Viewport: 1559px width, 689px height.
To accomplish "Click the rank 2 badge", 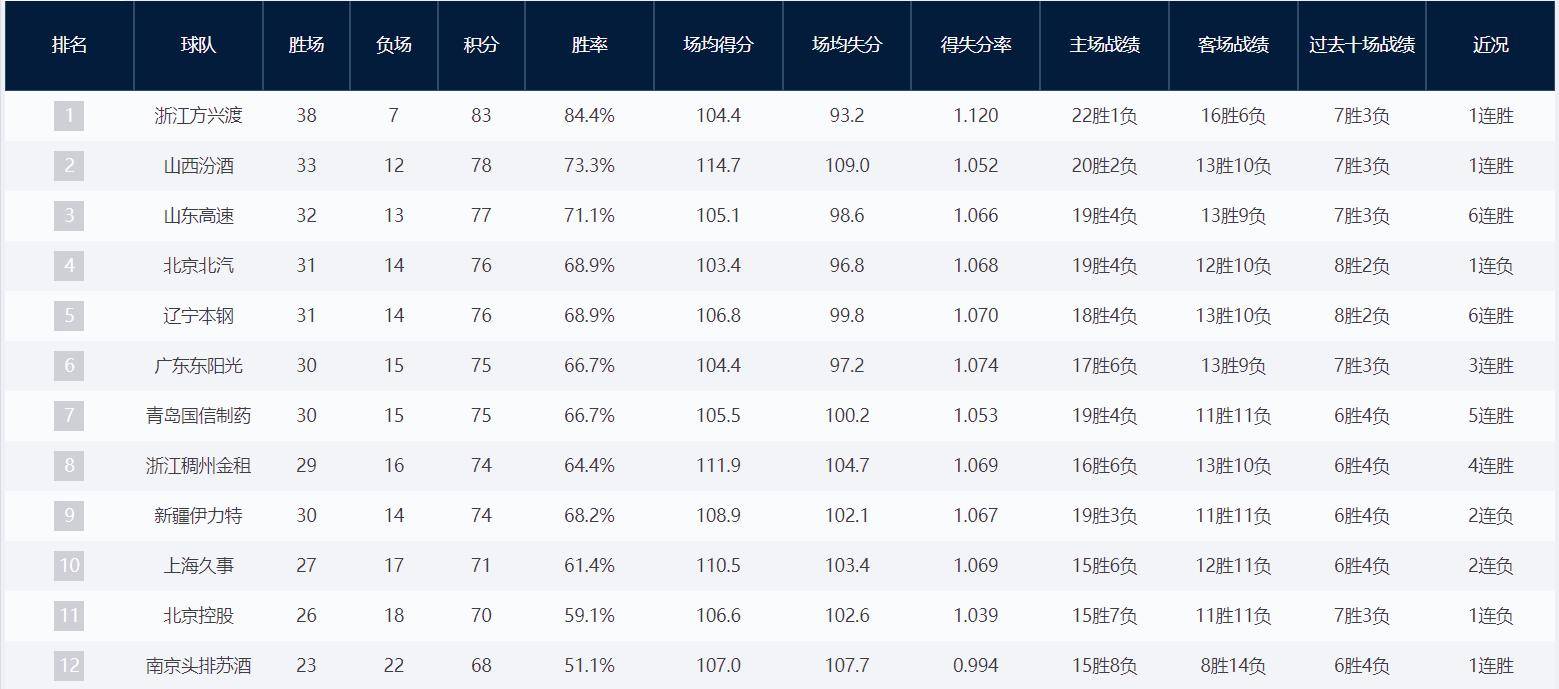I will pyautogui.click(x=69, y=166).
